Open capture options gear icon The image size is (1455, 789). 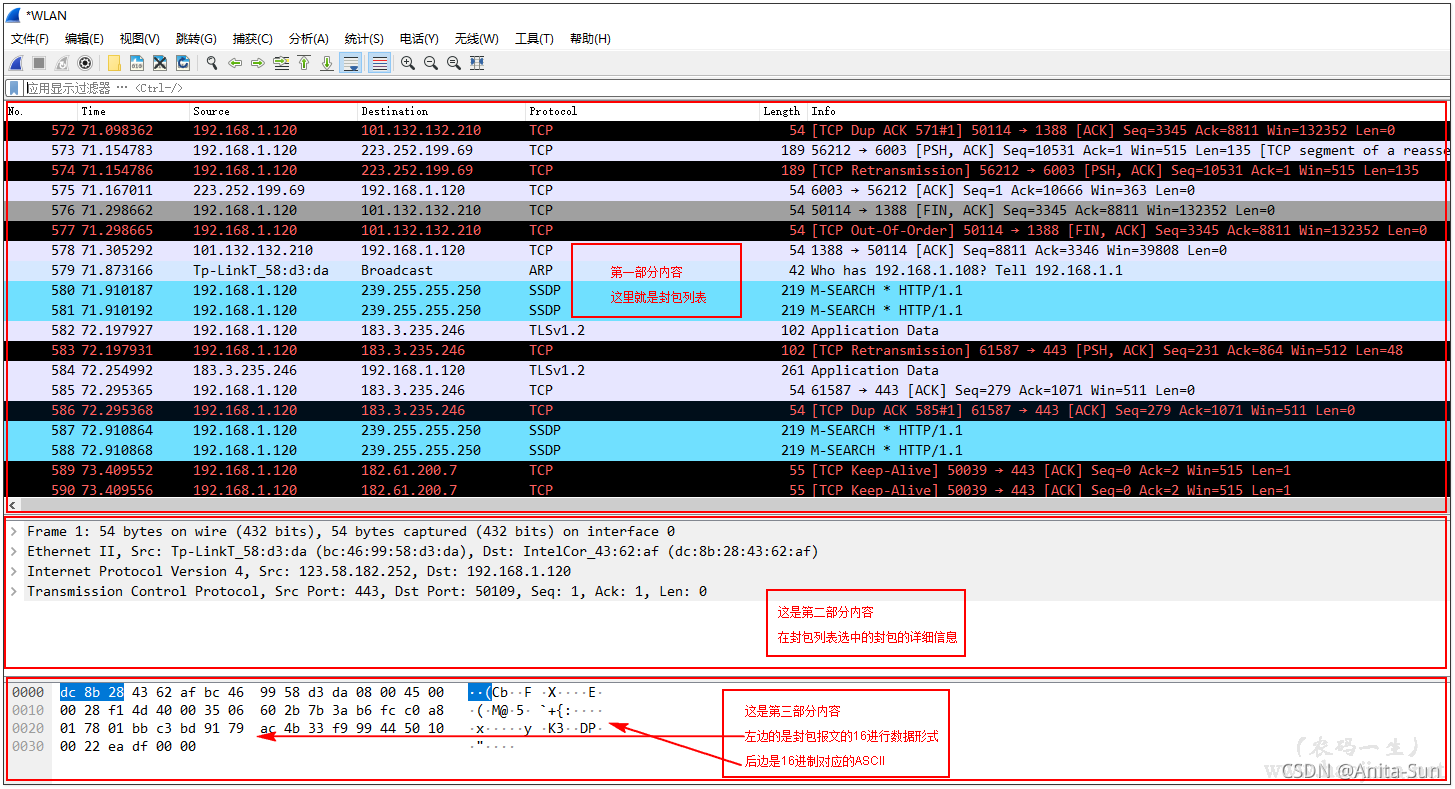coord(85,63)
